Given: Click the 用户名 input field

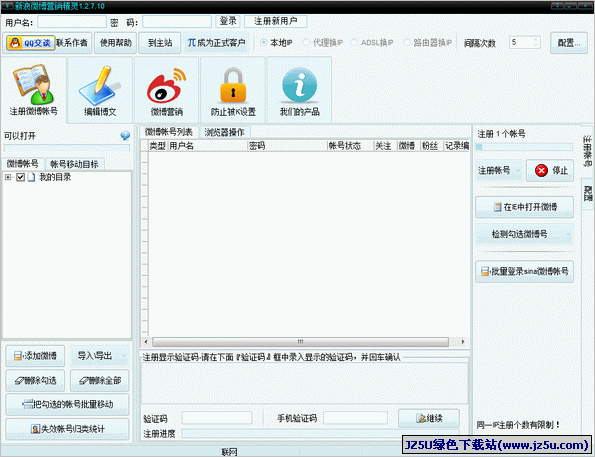Looking at the screenshot, I should [x=72, y=22].
